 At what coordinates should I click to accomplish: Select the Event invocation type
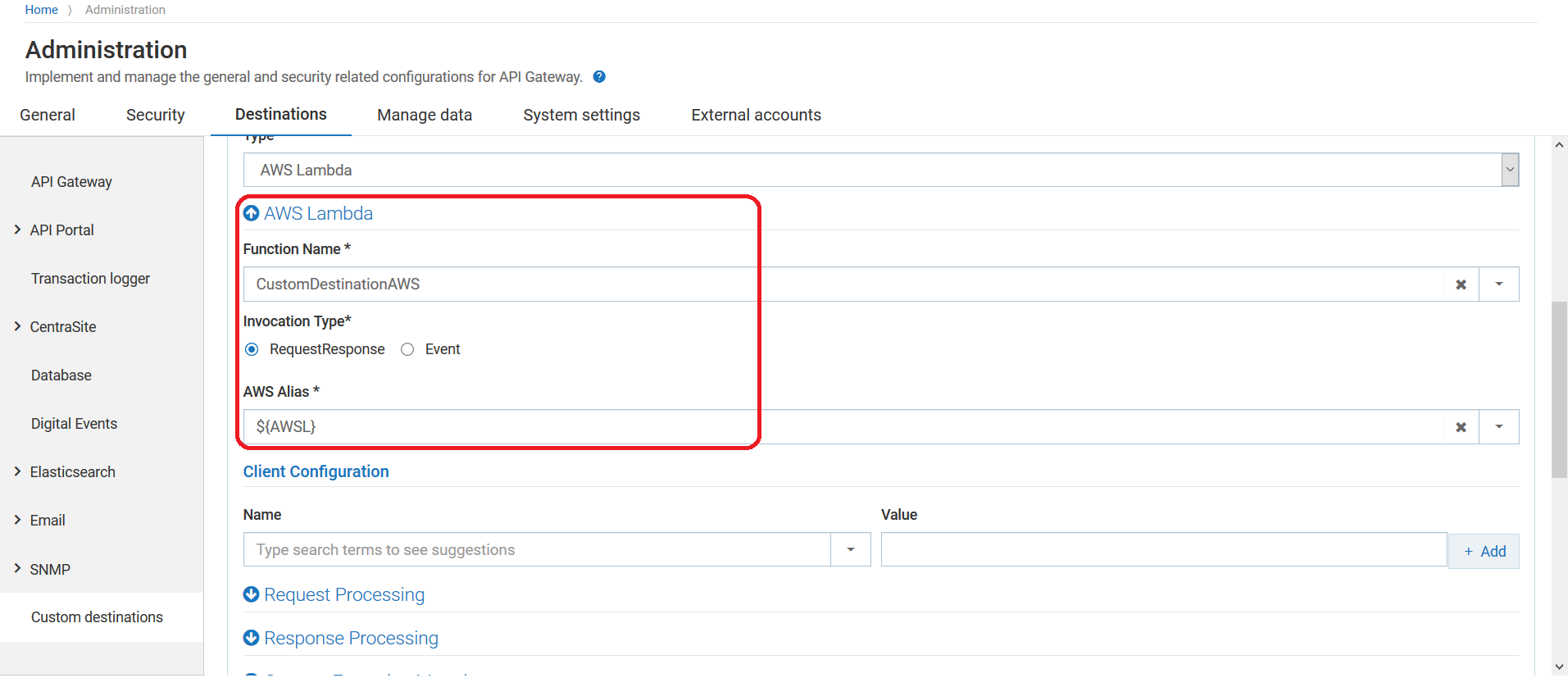click(x=407, y=349)
